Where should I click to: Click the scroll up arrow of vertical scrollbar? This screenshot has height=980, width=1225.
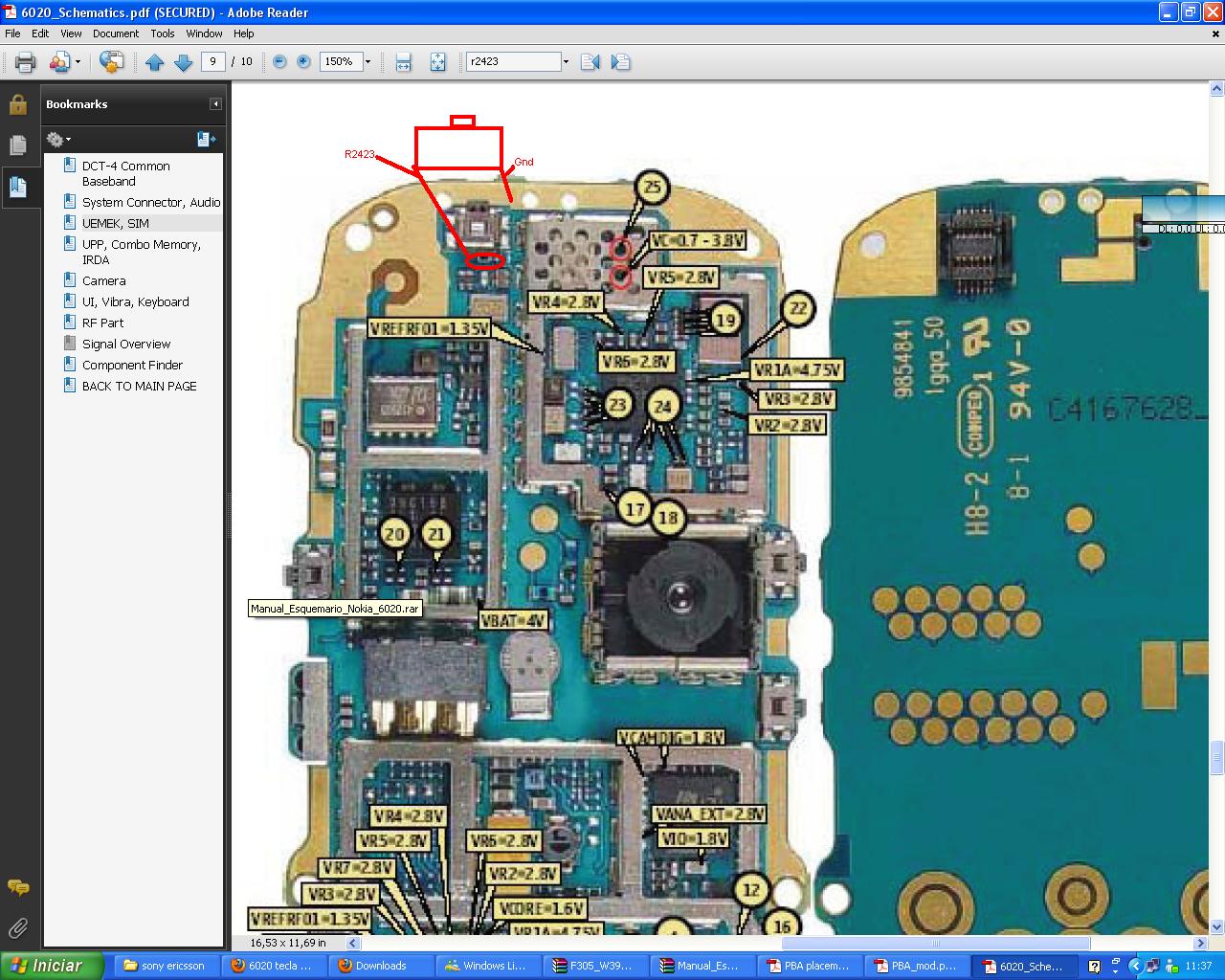(1217, 90)
